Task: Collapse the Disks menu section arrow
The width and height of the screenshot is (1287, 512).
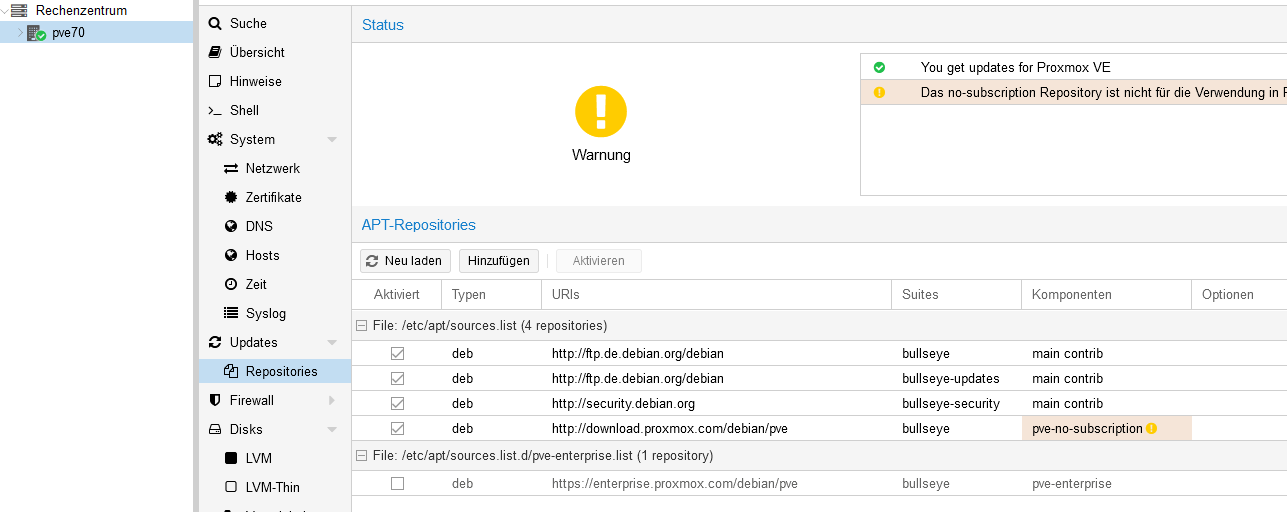Action: click(332, 429)
